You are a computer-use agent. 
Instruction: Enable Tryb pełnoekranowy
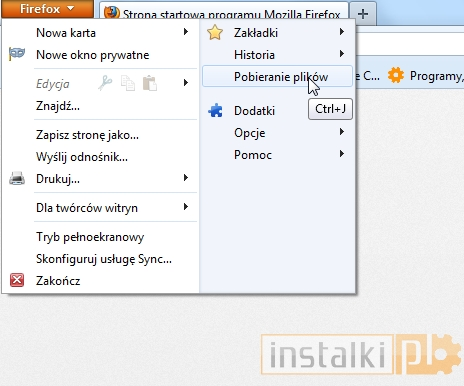[x=90, y=237]
